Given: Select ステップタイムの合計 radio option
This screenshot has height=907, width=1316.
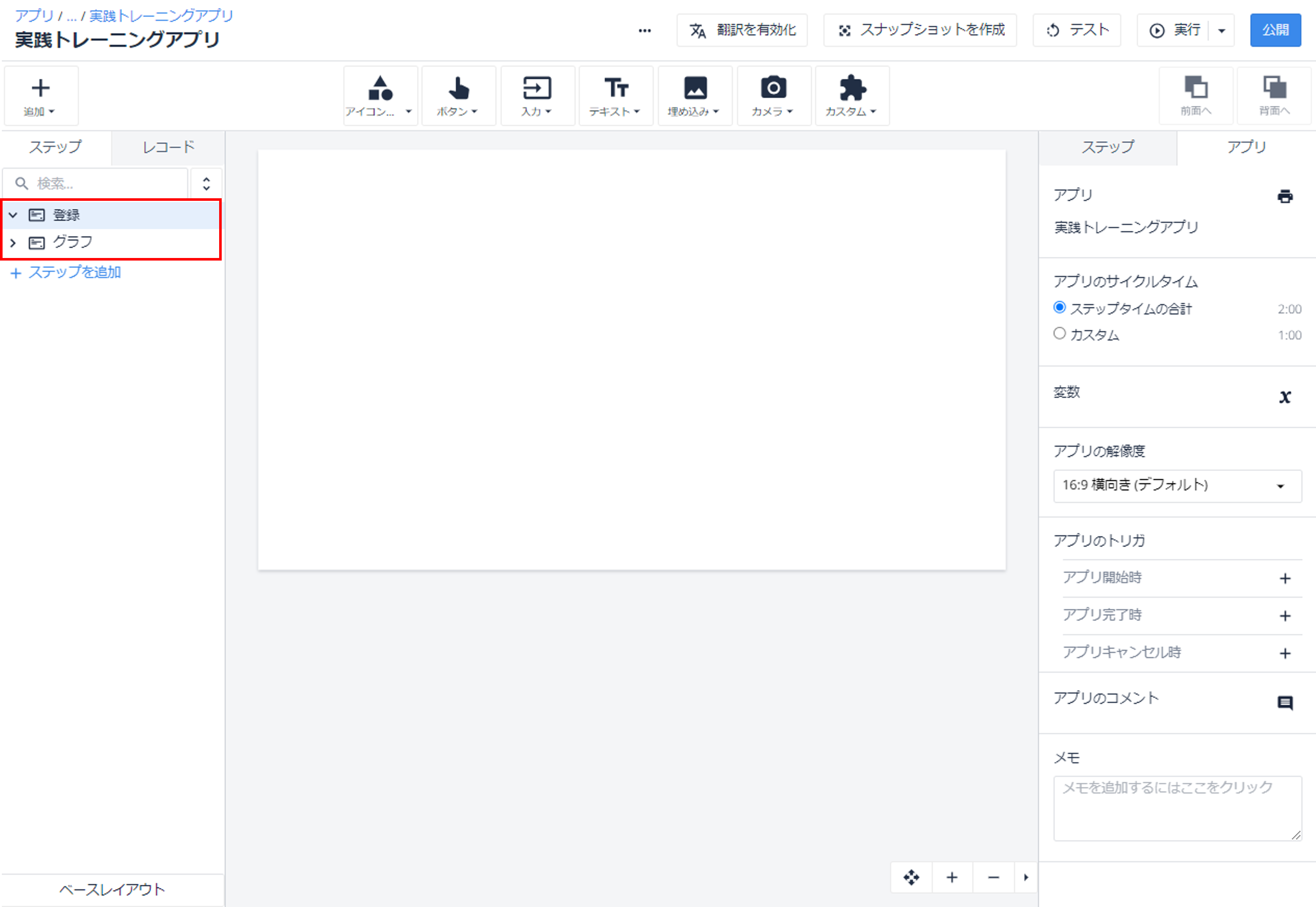Looking at the screenshot, I should coord(1059,307).
